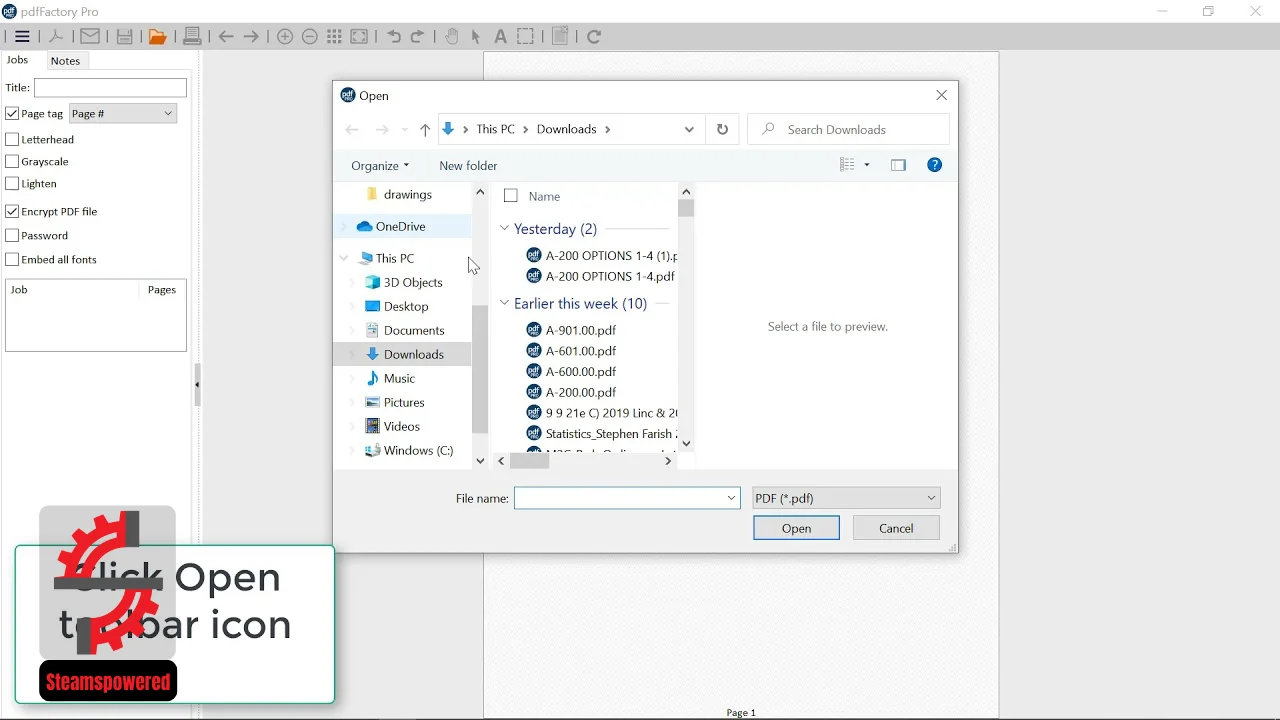Enable the Letterhead checkbox
1280x720 pixels.
coord(12,140)
